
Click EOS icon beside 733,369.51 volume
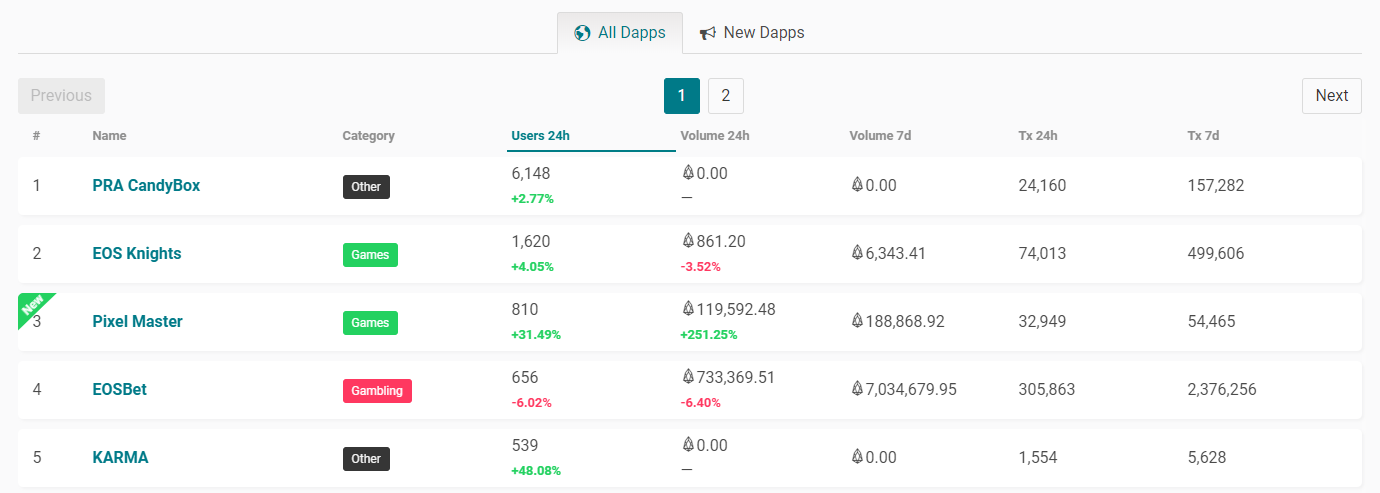point(688,377)
